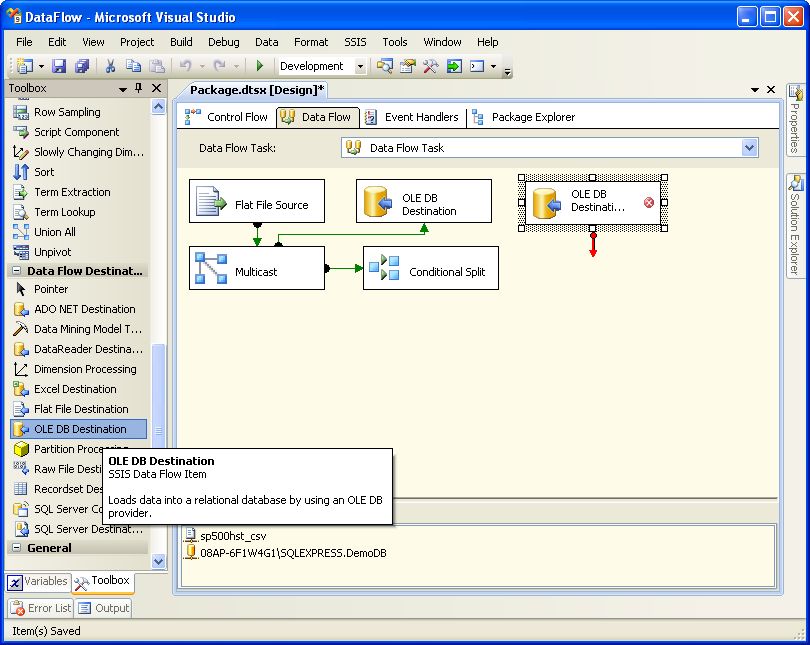Open the Development configuration dropdown
810x645 pixels.
point(360,67)
